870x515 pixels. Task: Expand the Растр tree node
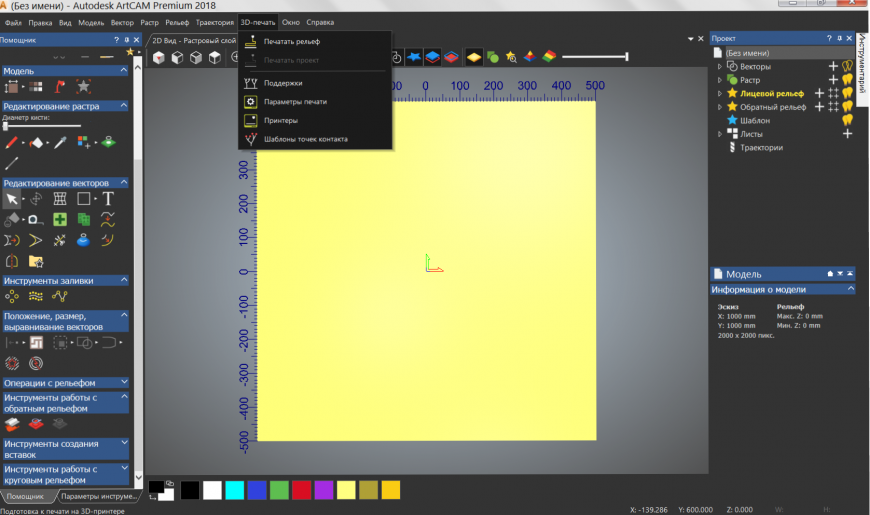coord(720,80)
